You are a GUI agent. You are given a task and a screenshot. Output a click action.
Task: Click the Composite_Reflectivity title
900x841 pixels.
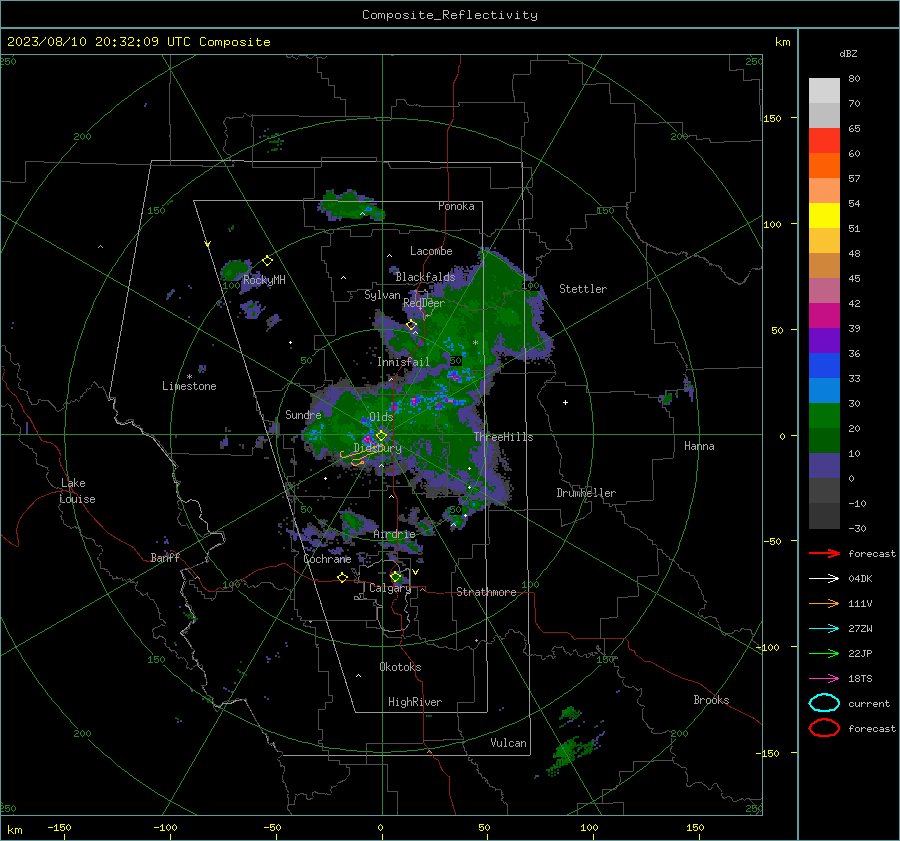tap(450, 15)
